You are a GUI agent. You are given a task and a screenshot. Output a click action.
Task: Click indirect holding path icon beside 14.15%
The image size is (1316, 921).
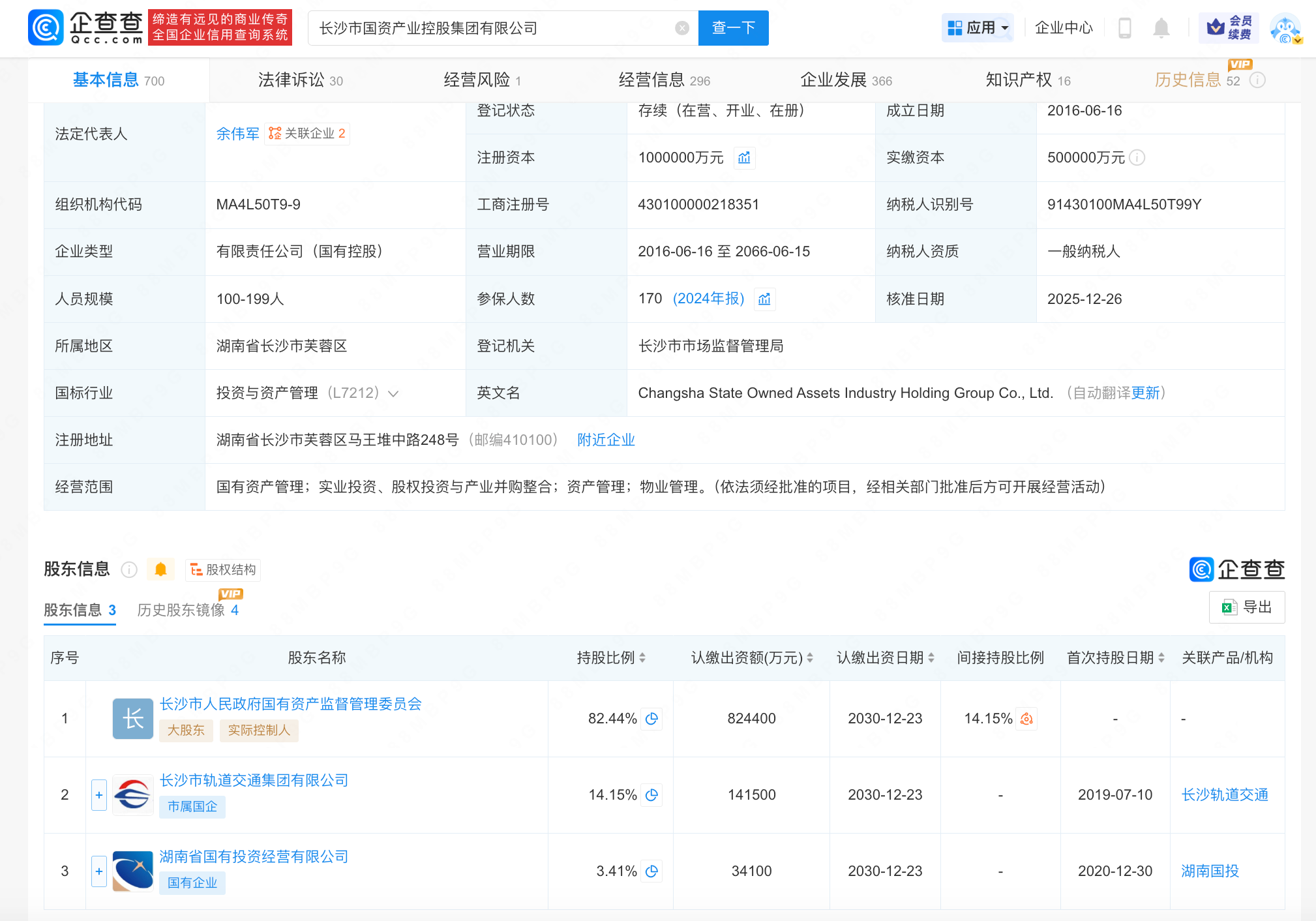1026,719
